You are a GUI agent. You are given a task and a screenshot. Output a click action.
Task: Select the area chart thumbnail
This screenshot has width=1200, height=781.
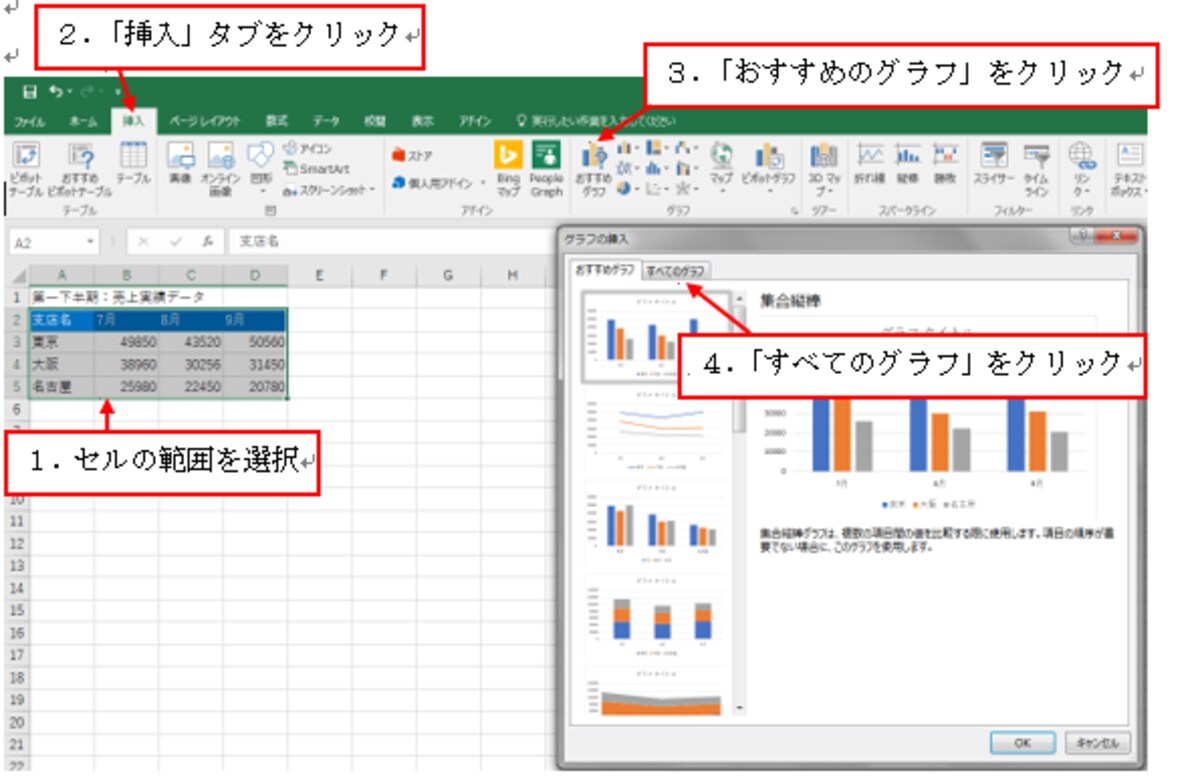655,692
